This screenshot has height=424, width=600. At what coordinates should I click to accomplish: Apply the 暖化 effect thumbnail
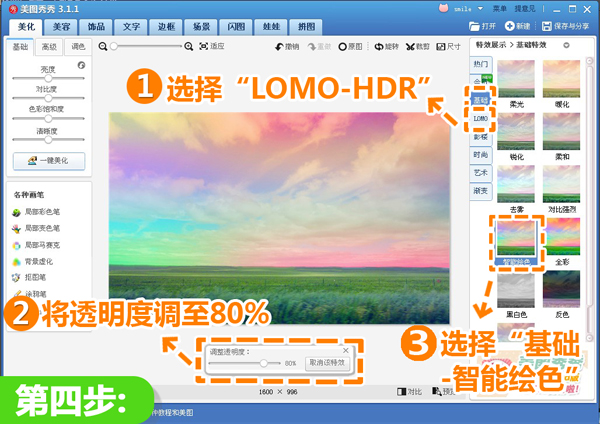(x=561, y=79)
